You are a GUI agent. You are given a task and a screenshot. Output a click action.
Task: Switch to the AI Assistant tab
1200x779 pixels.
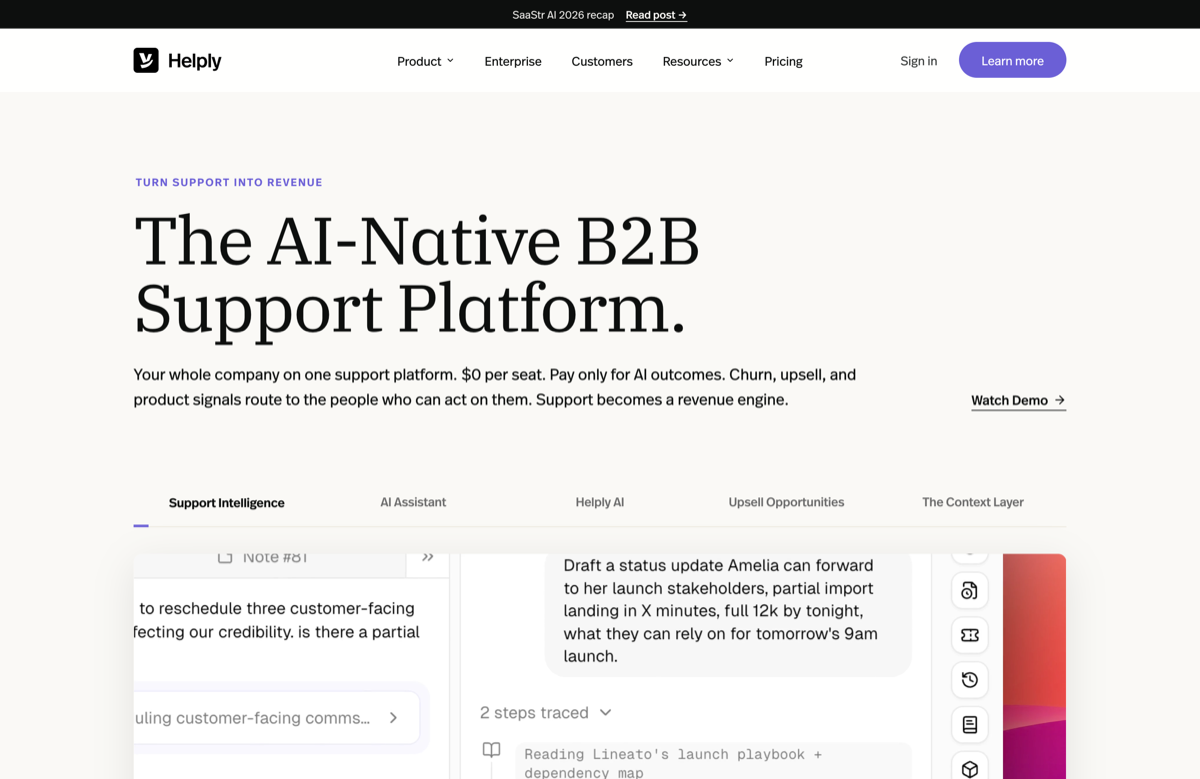click(x=413, y=502)
